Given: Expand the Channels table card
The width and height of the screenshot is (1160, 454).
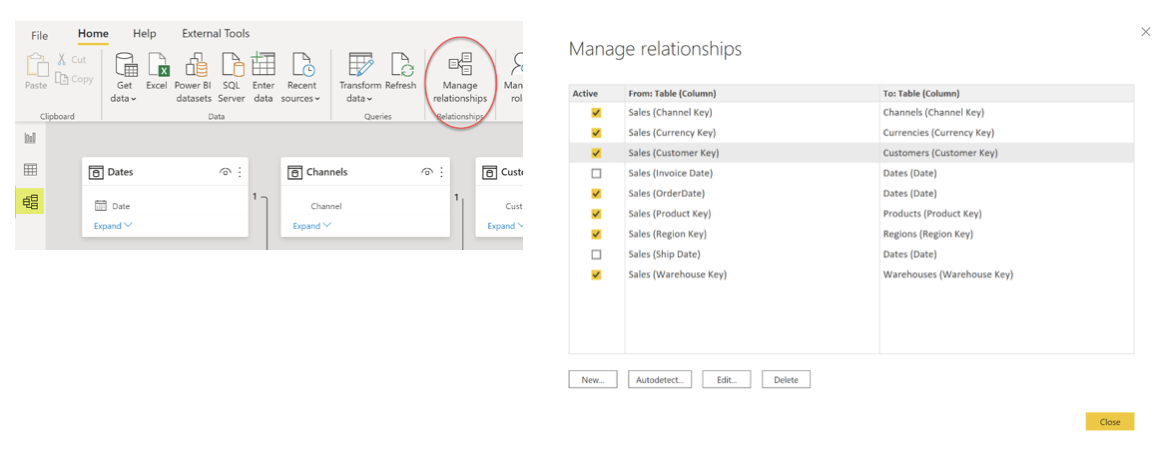Looking at the screenshot, I should click(x=311, y=226).
